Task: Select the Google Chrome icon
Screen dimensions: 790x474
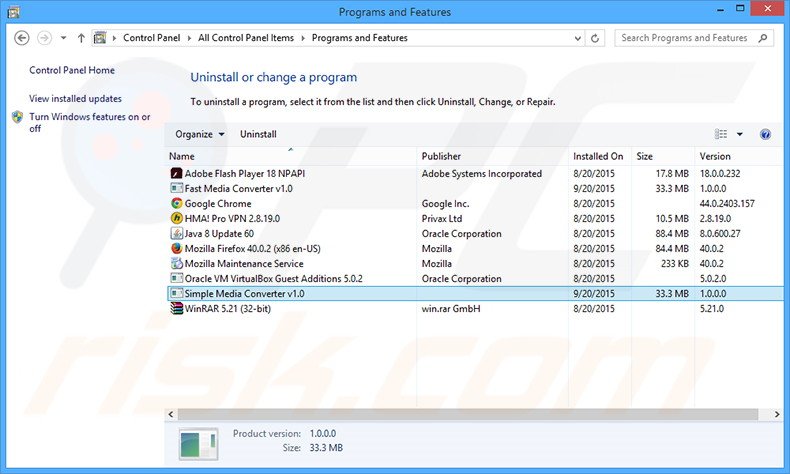Action: tap(176, 203)
